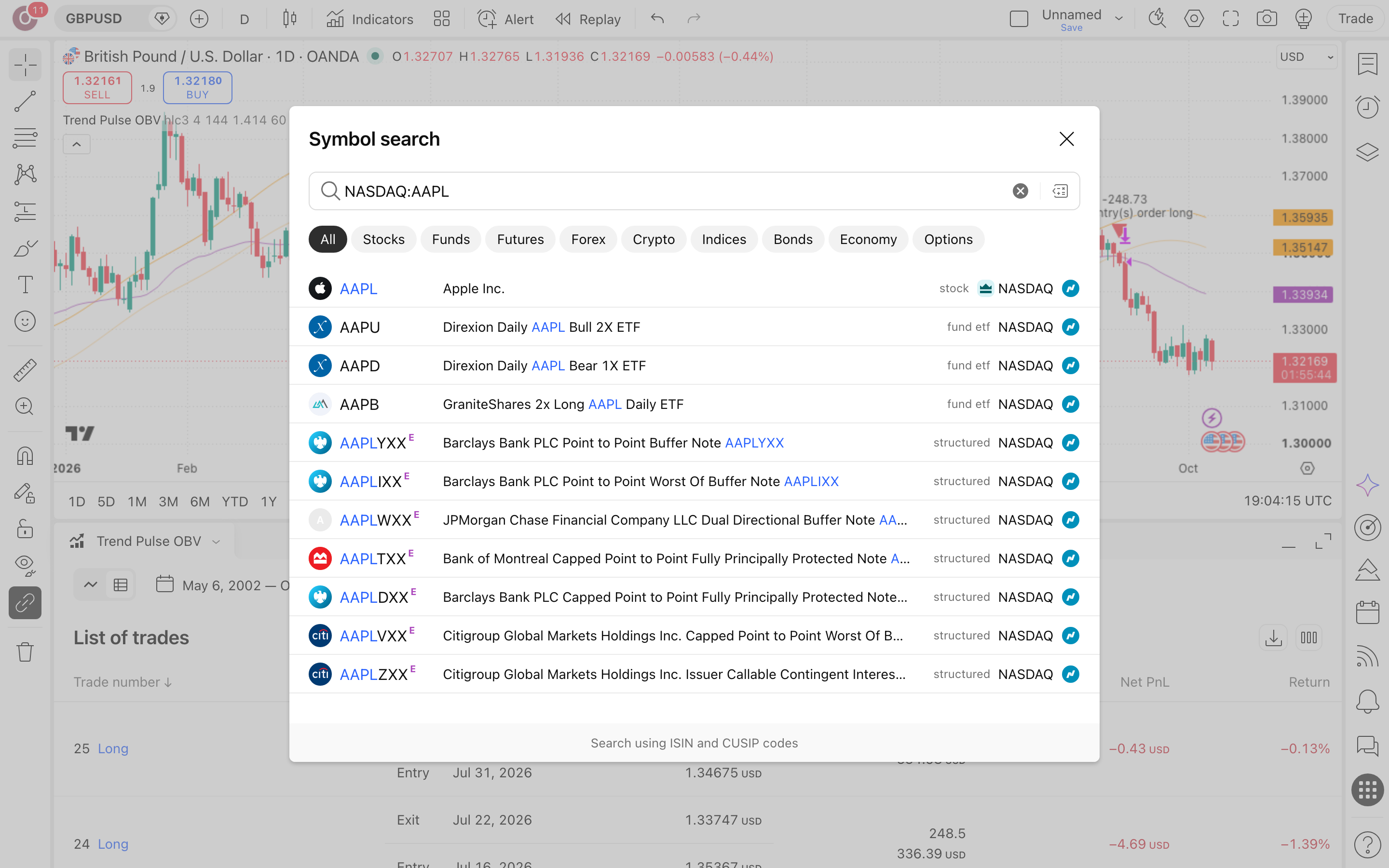The height and width of the screenshot is (868, 1389).
Task: Open the economic calendar panel
Action: 1367,612
